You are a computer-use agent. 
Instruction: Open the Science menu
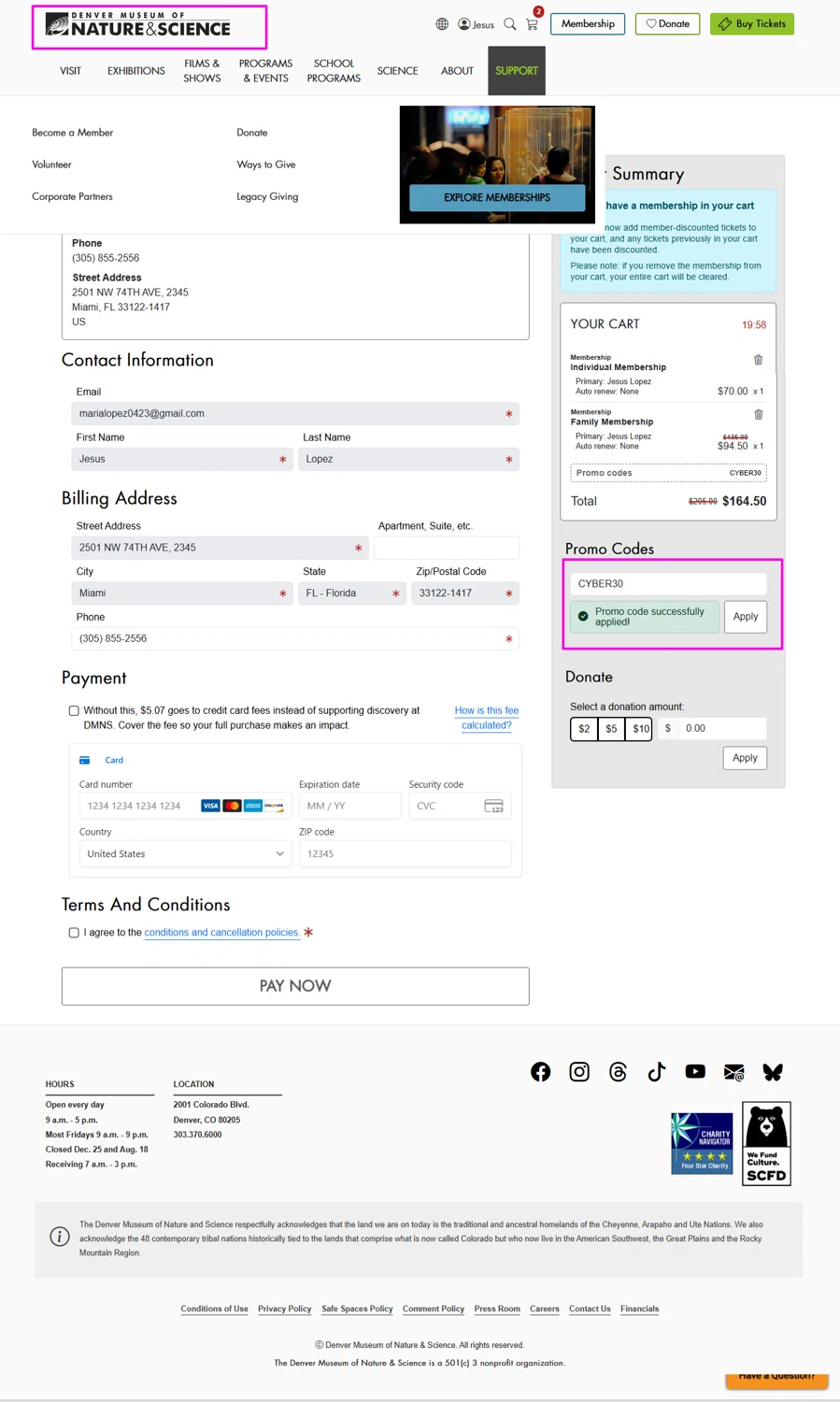pos(397,71)
